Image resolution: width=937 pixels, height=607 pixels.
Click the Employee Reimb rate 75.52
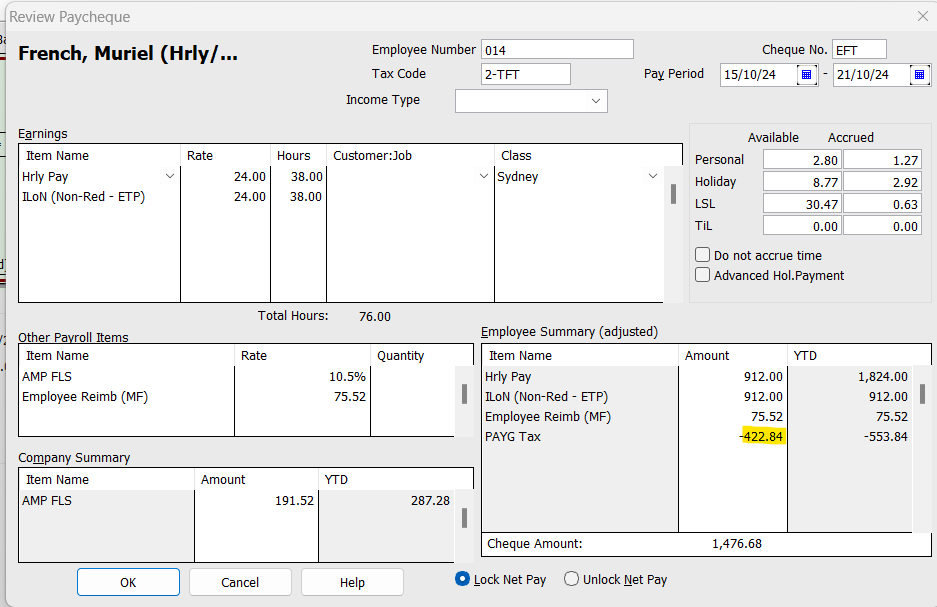click(350, 397)
